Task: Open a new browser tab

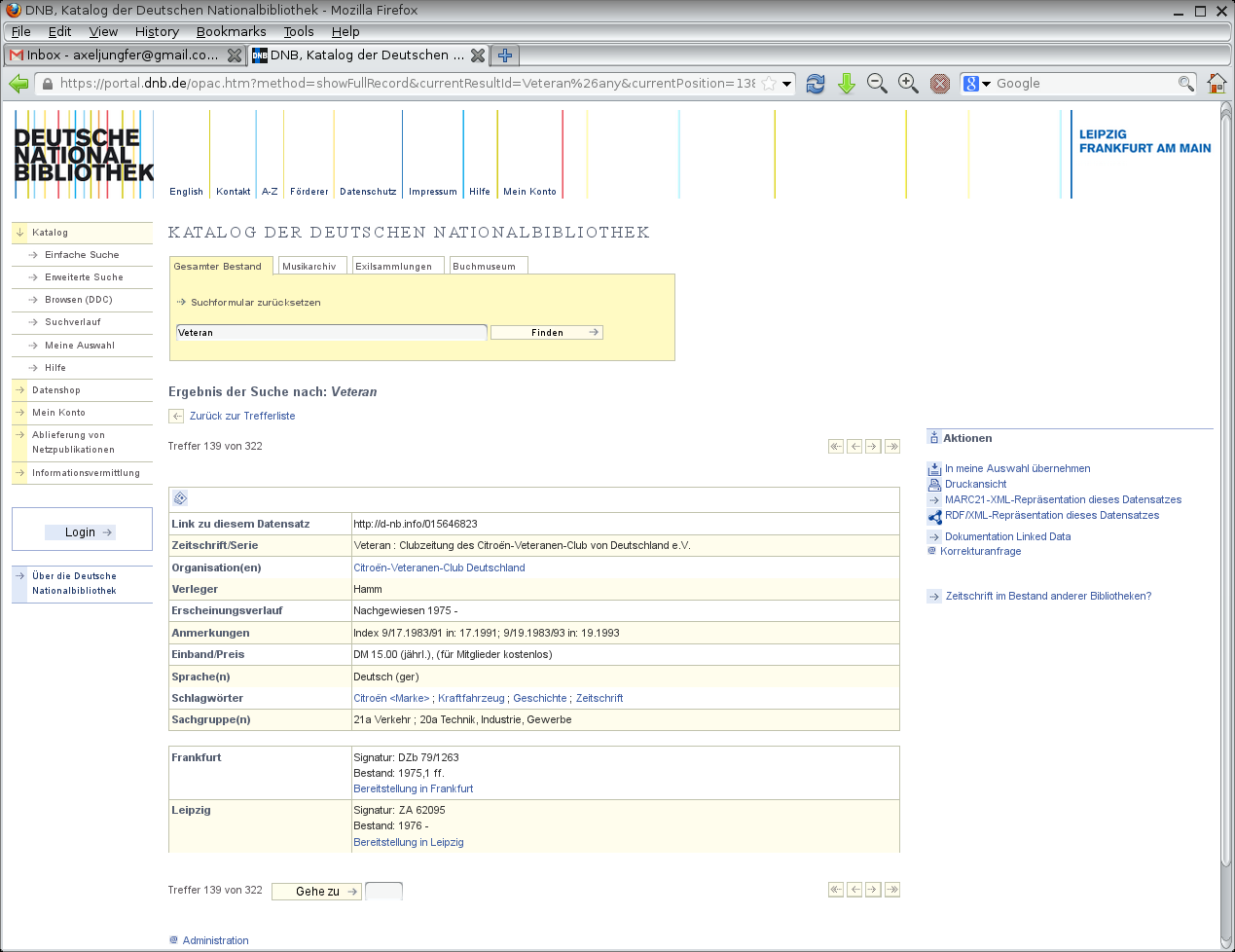Action: 505,55
